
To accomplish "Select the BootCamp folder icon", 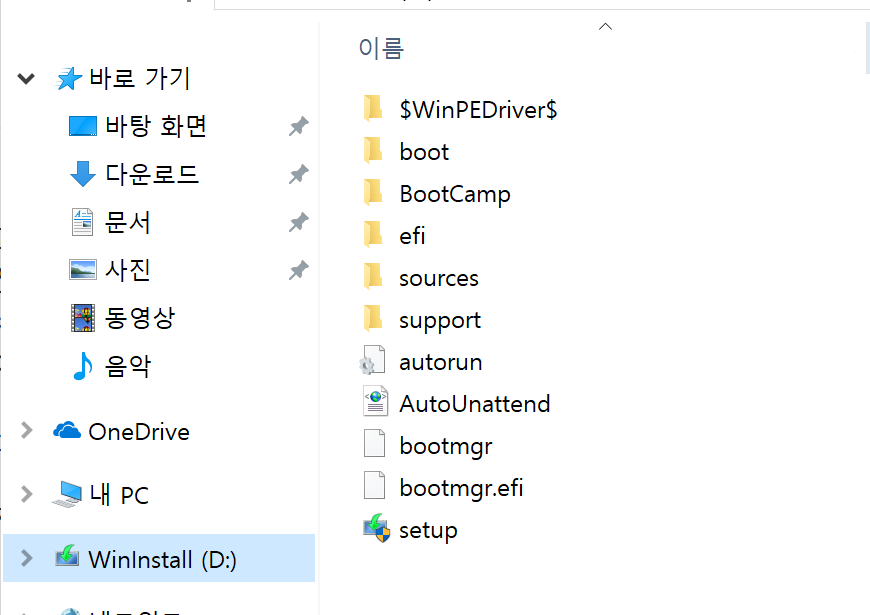I will [x=373, y=193].
